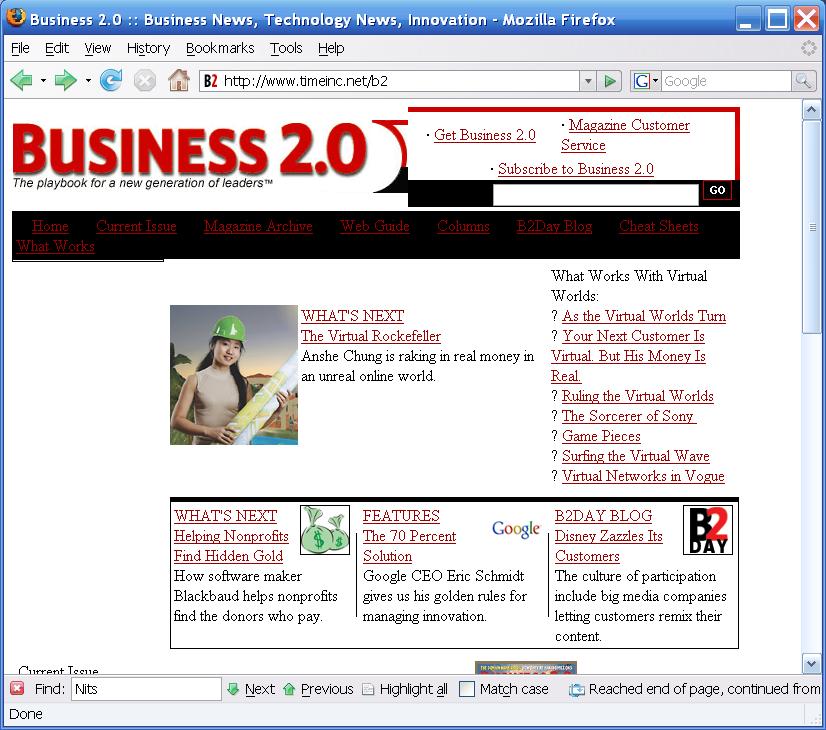Open the search engine chooser dropdown

(x=655, y=81)
